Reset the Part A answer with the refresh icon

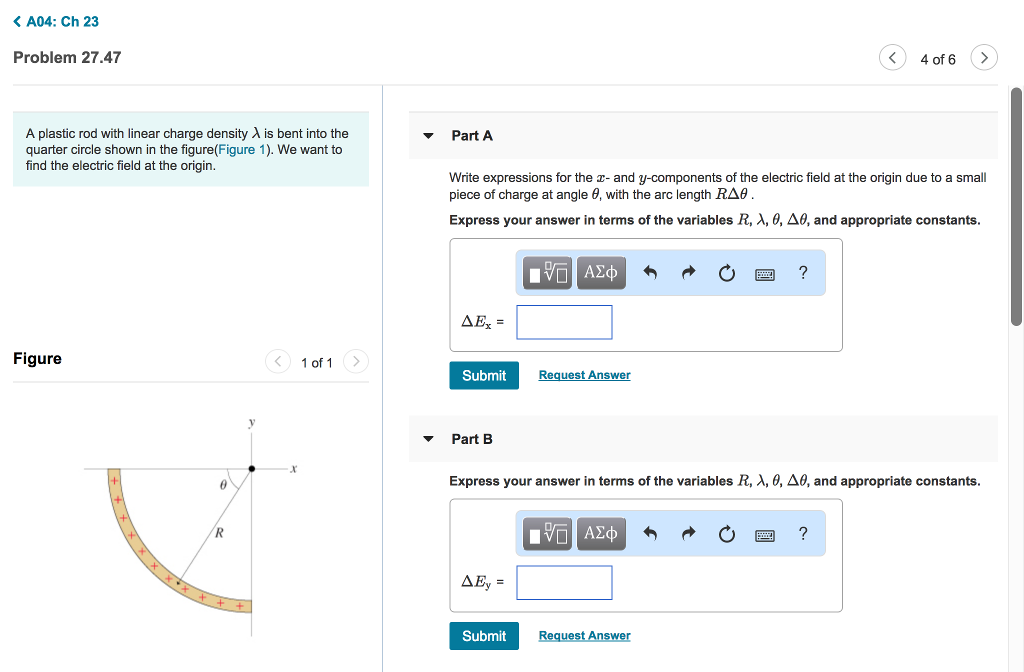click(726, 272)
